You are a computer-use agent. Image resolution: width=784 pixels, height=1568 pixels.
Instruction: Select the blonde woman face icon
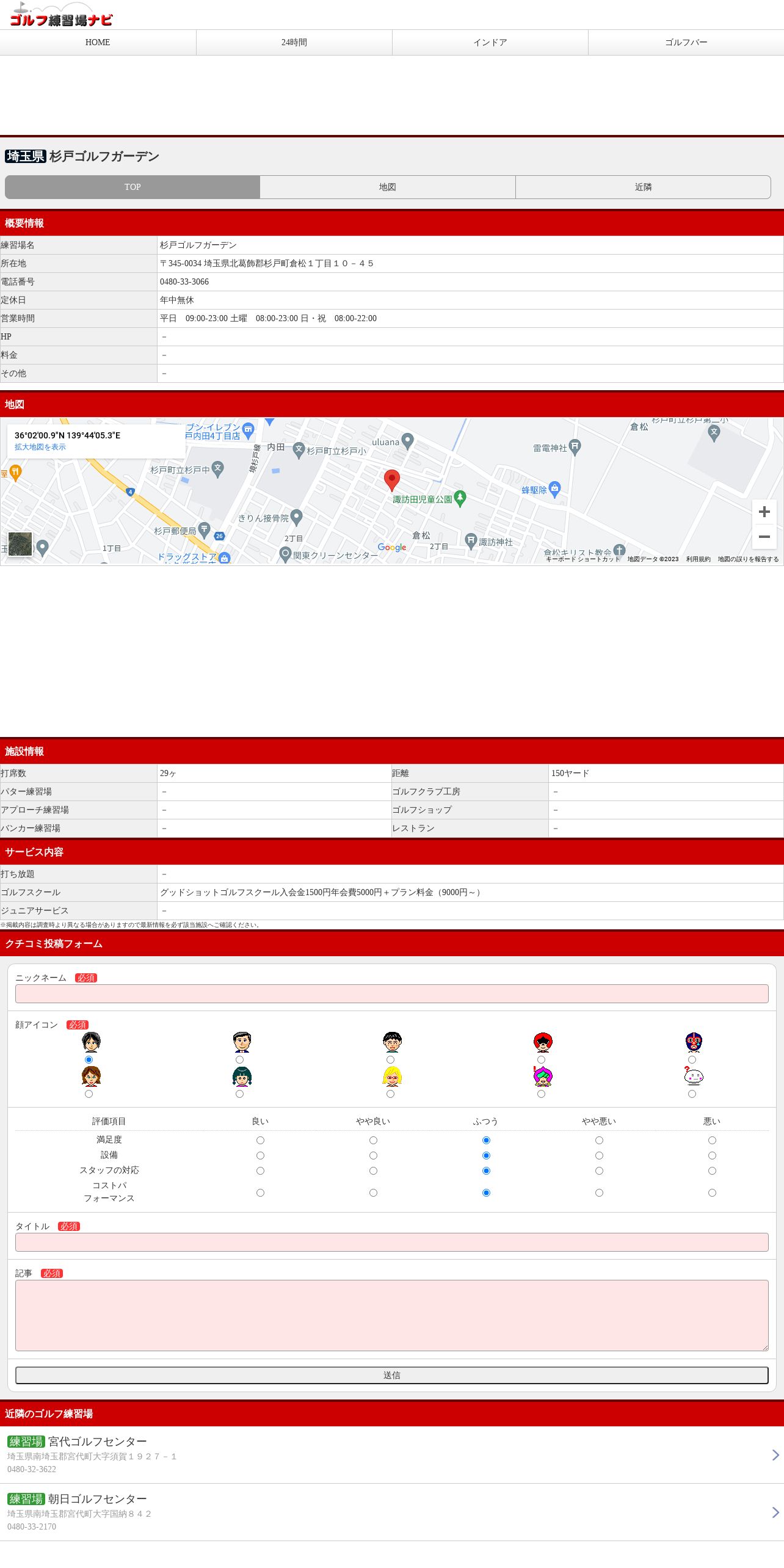(x=392, y=1076)
